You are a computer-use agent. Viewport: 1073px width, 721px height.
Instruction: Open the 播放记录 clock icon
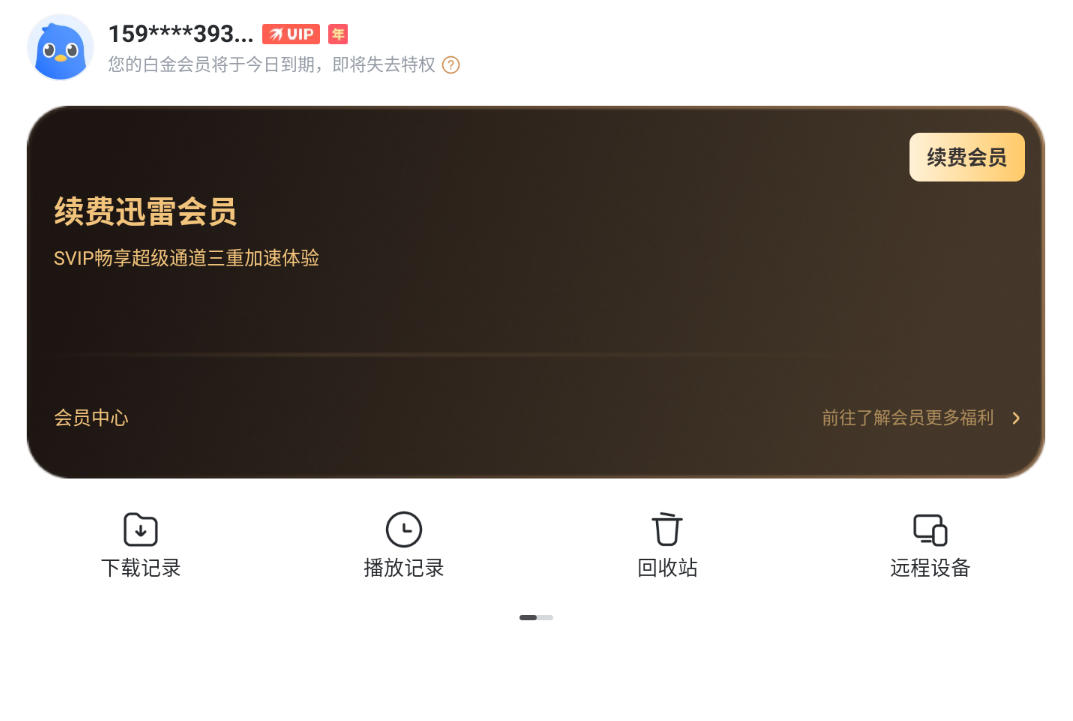point(404,529)
